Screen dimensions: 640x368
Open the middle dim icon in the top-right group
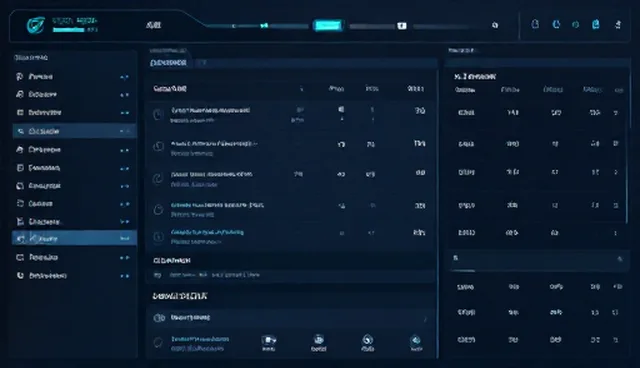pos(576,25)
